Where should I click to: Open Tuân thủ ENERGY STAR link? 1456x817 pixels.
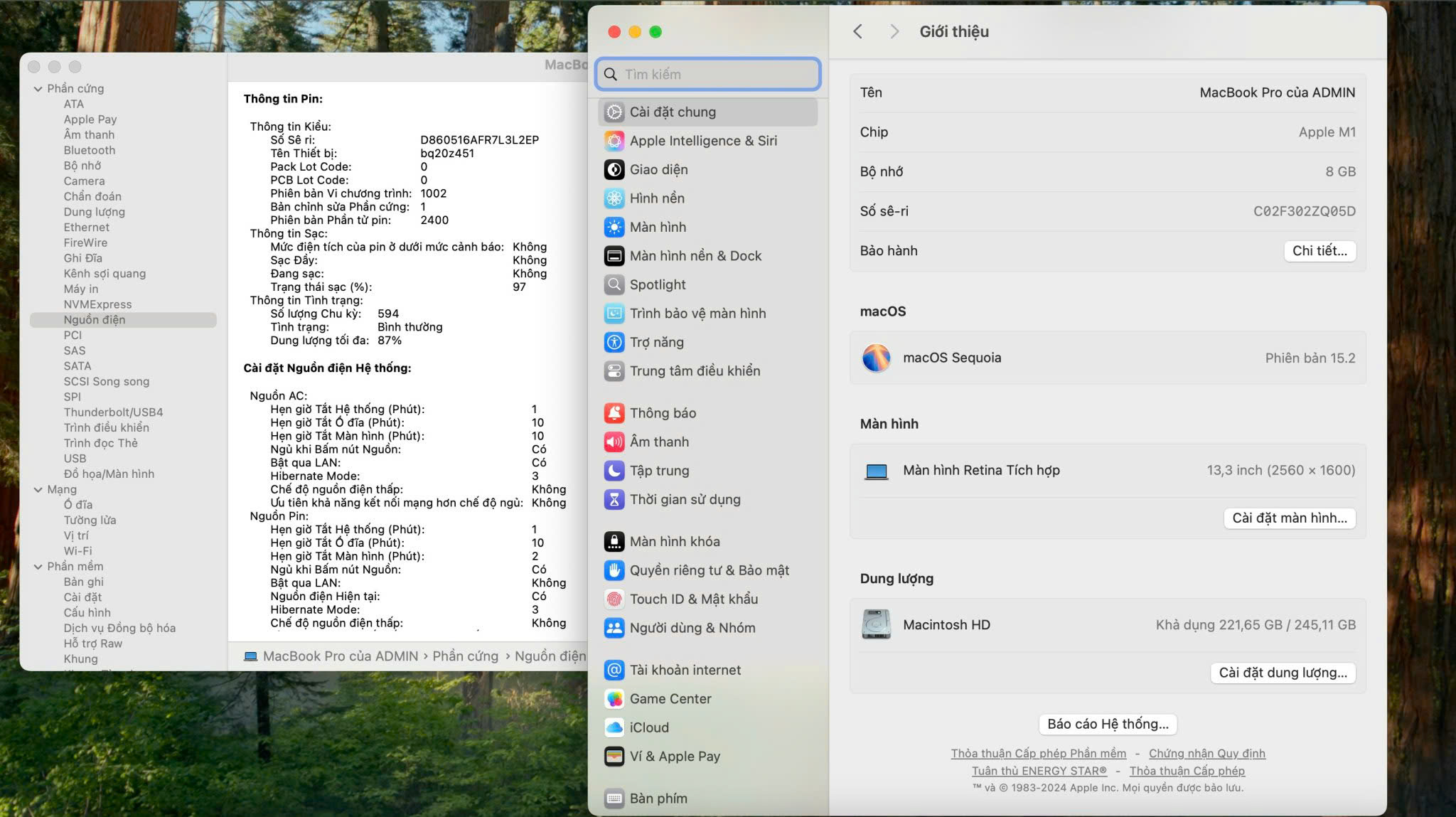tap(1039, 771)
